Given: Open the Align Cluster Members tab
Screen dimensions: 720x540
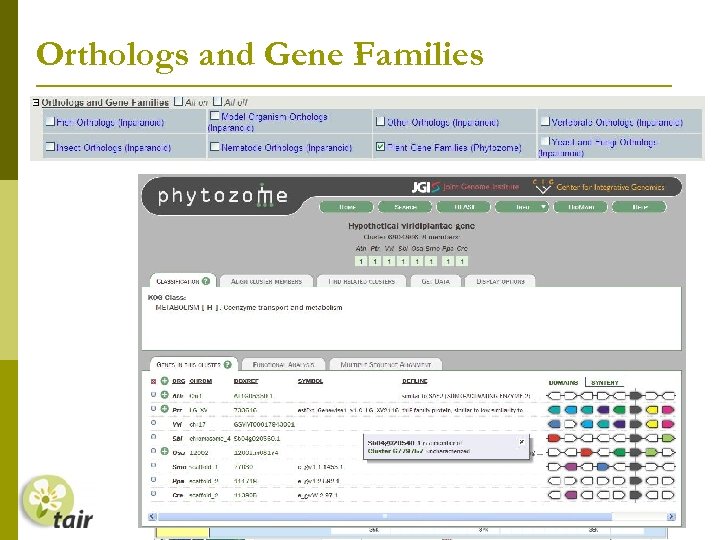Looking at the screenshot, I should (x=266, y=281).
